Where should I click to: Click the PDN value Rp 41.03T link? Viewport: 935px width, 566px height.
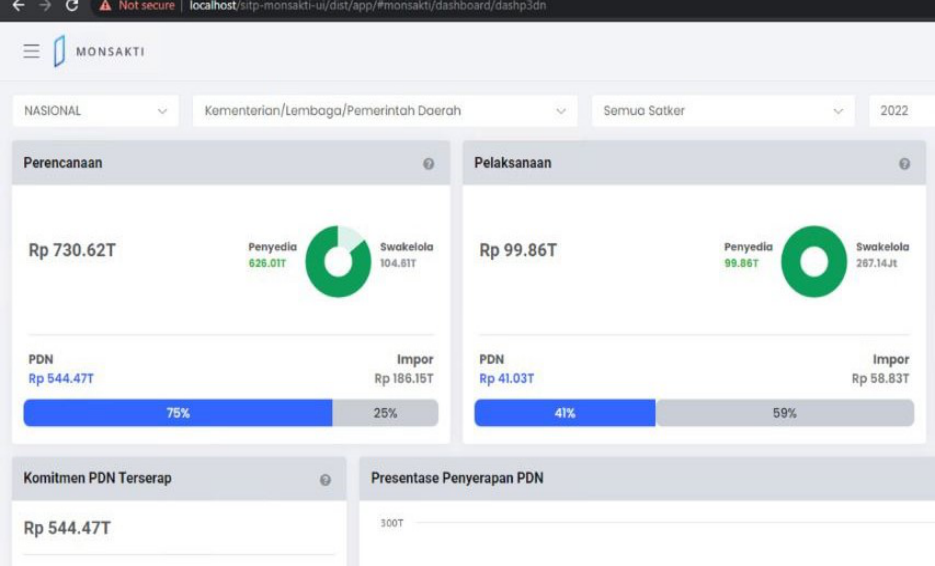tap(507, 379)
